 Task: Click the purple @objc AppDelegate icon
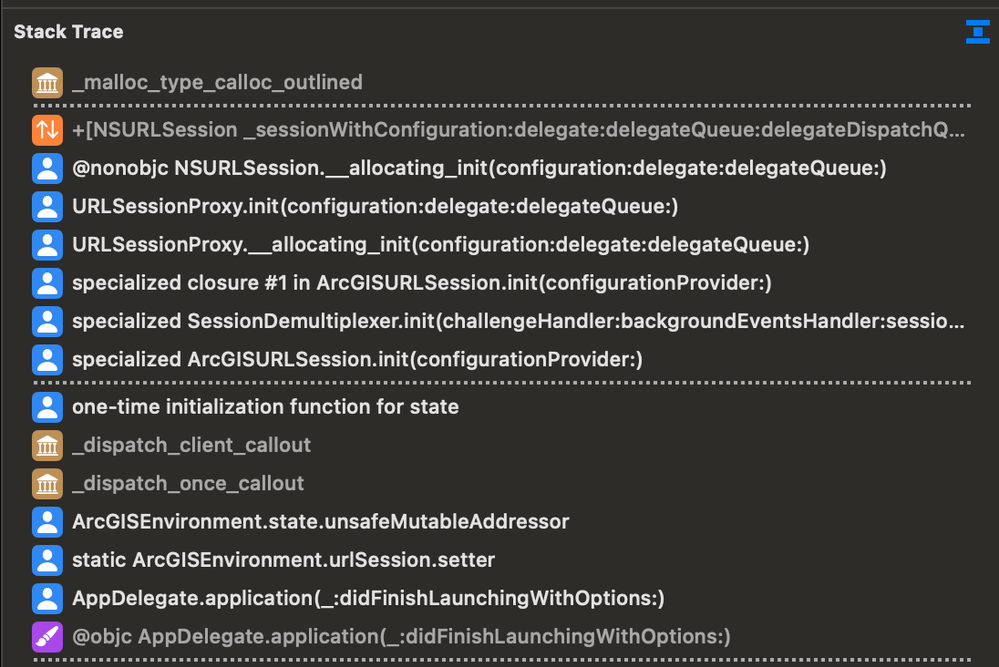(47, 636)
